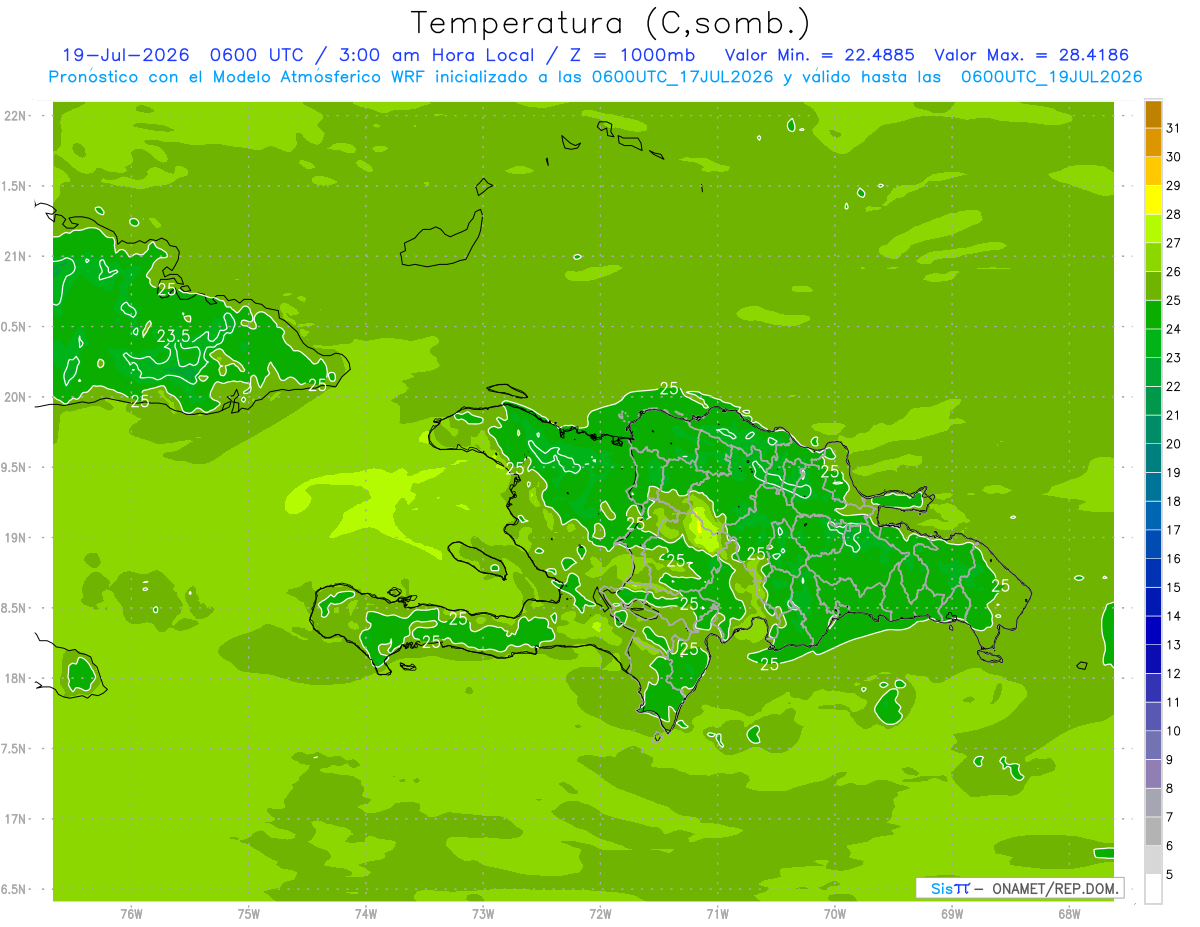The image size is (1200, 927).
Task: Pick the purple swatch between 8 and 9
Action: 1153,774
